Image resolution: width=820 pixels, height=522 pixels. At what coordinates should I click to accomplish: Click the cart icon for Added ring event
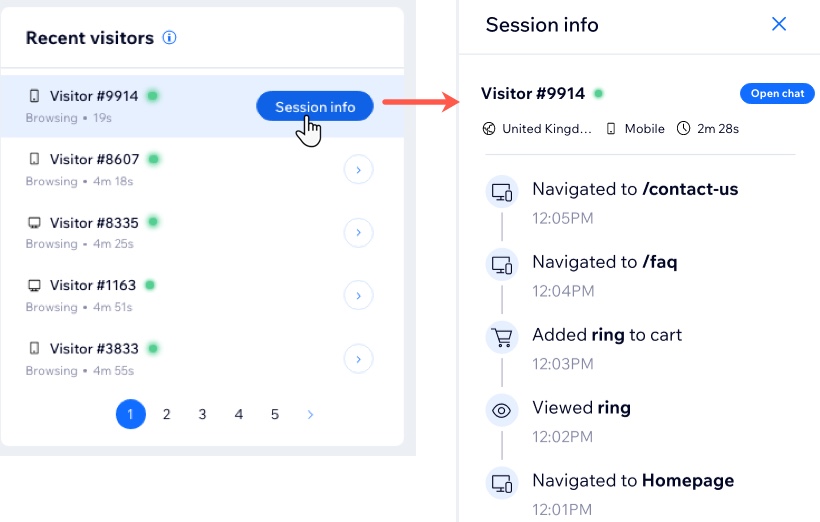(502, 337)
